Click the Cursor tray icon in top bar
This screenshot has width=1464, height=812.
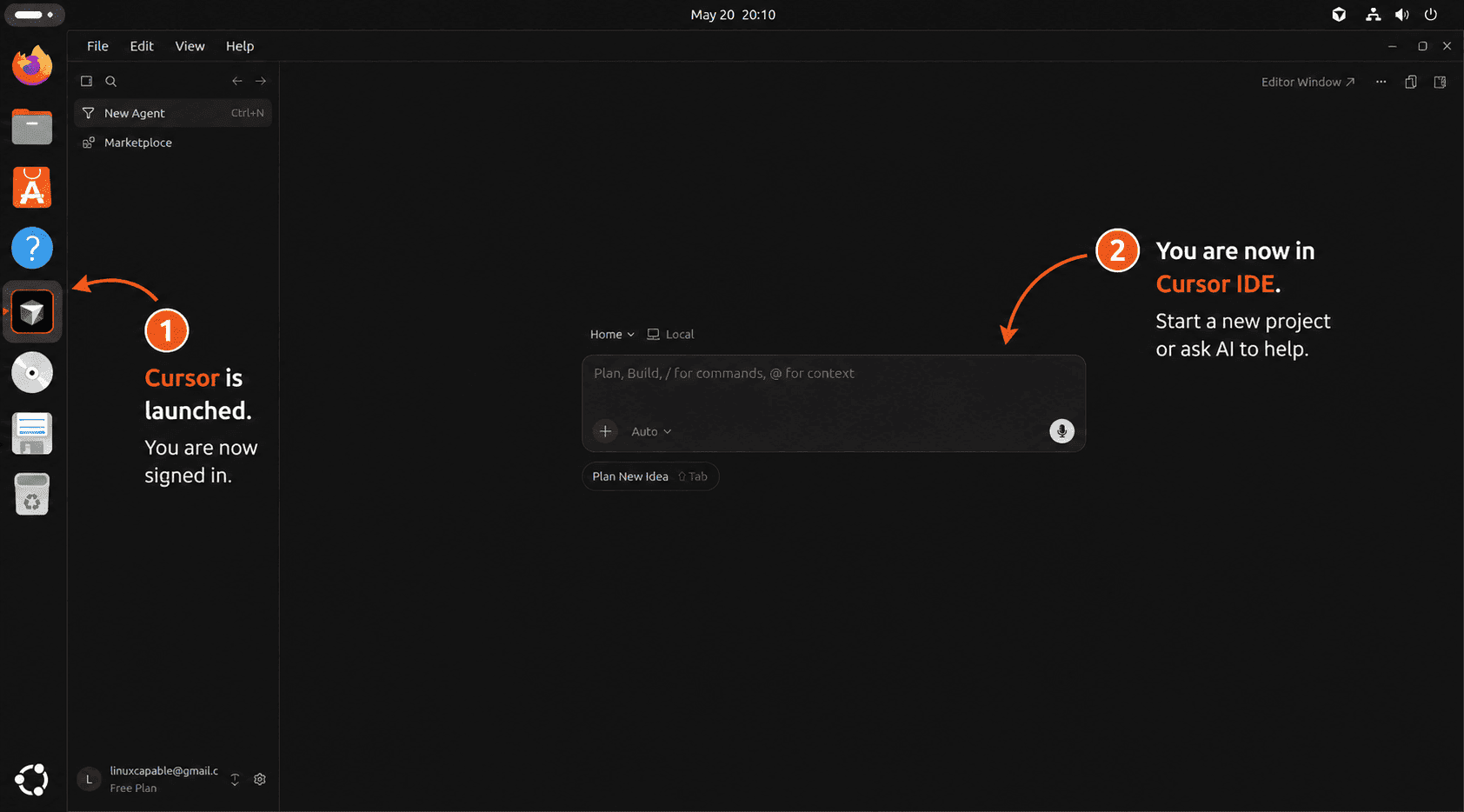click(x=1339, y=15)
